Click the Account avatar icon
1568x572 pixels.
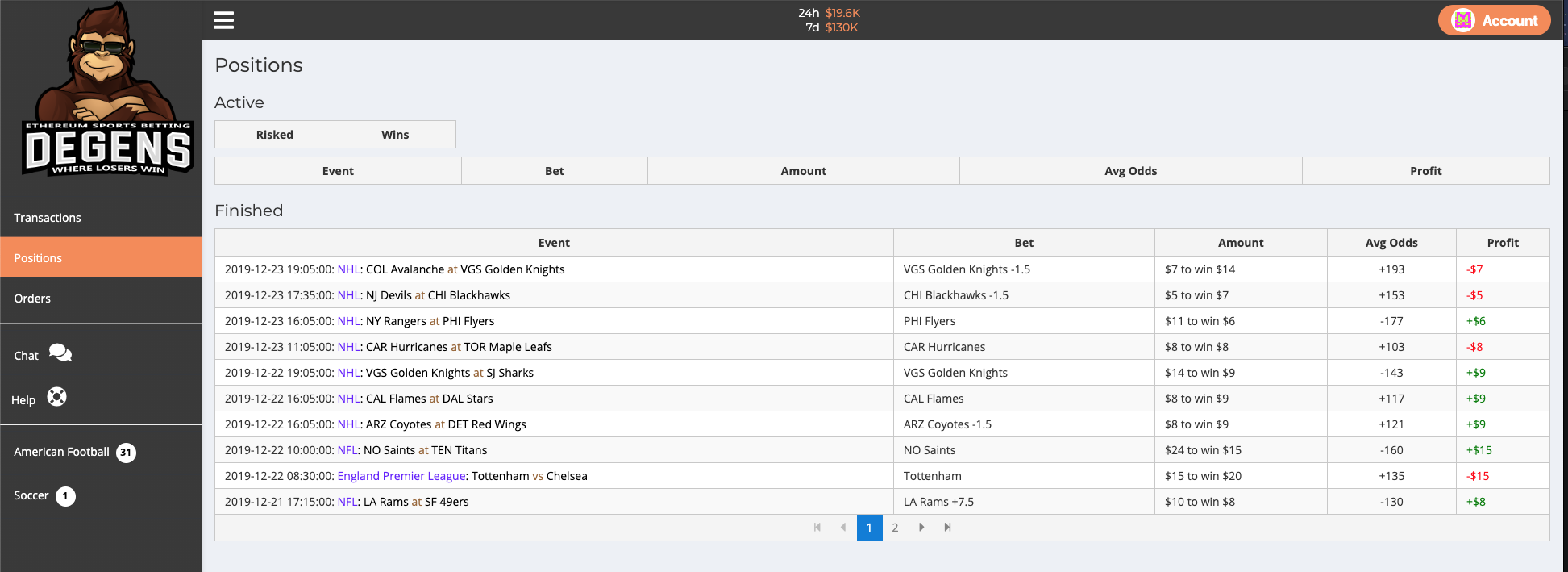pyautogui.click(x=1462, y=20)
